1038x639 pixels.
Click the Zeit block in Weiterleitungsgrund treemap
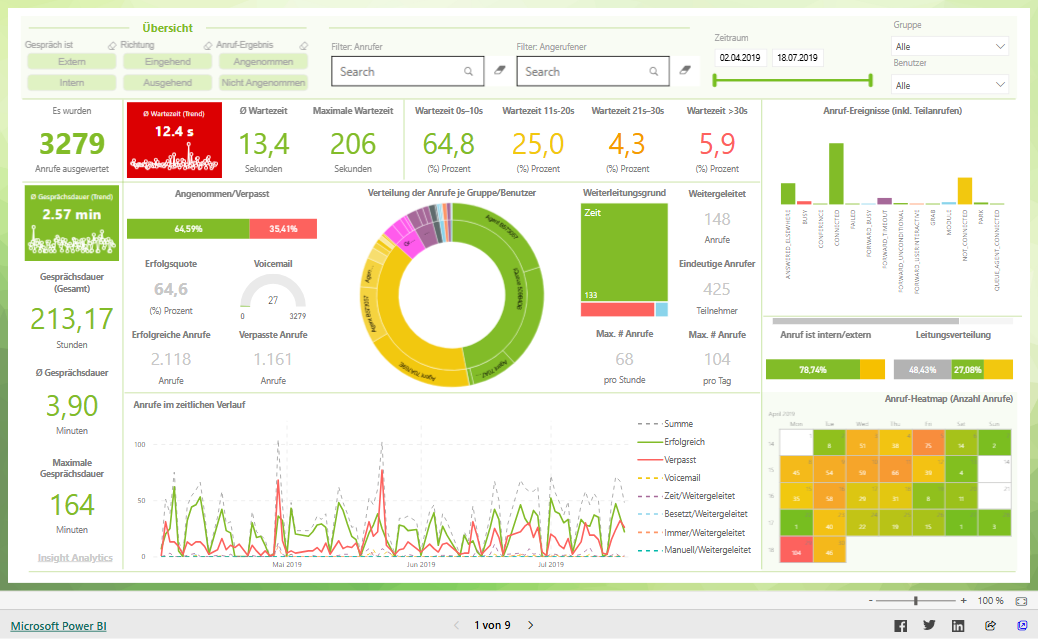(x=624, y=252)
